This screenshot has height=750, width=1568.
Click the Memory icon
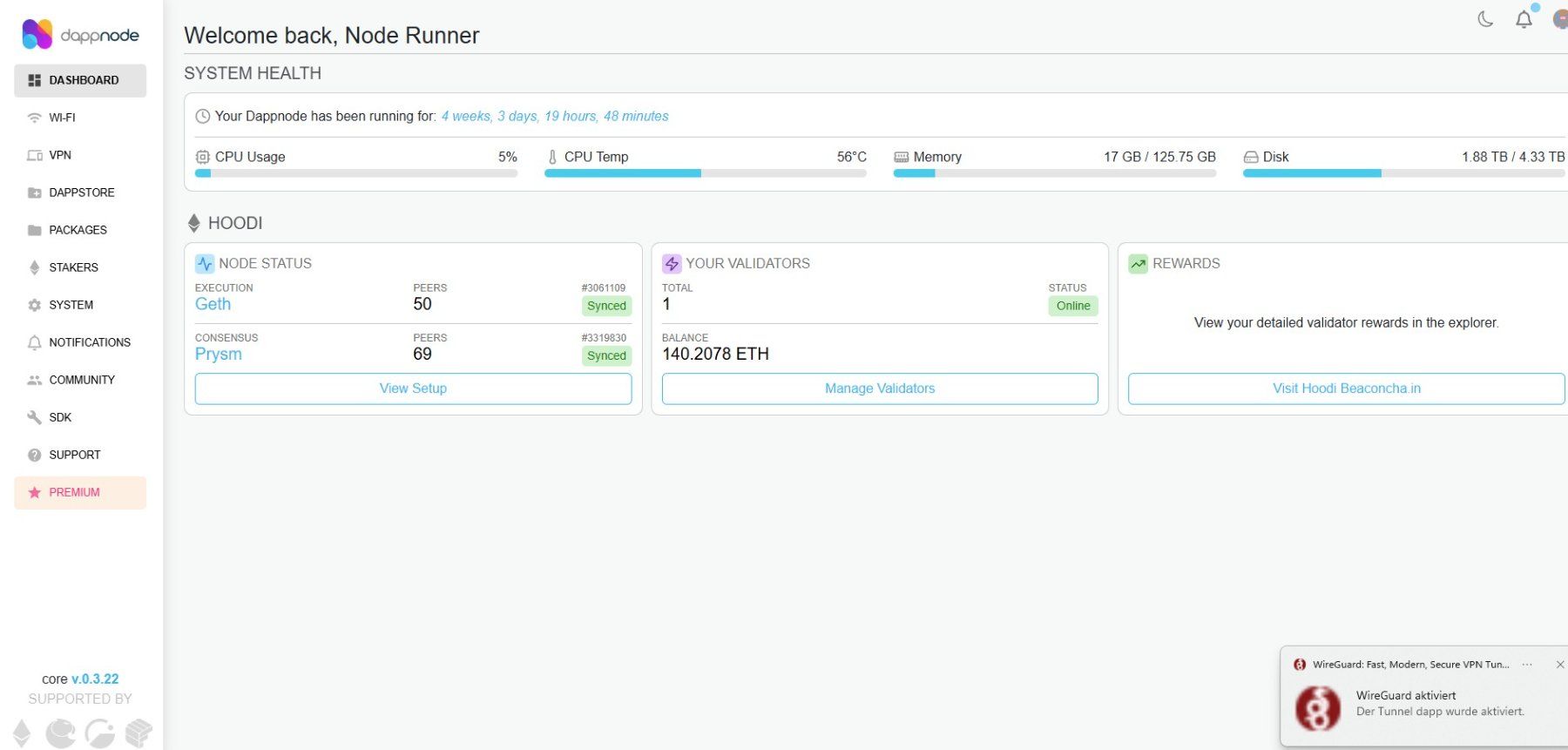click(x=902, y=157)
